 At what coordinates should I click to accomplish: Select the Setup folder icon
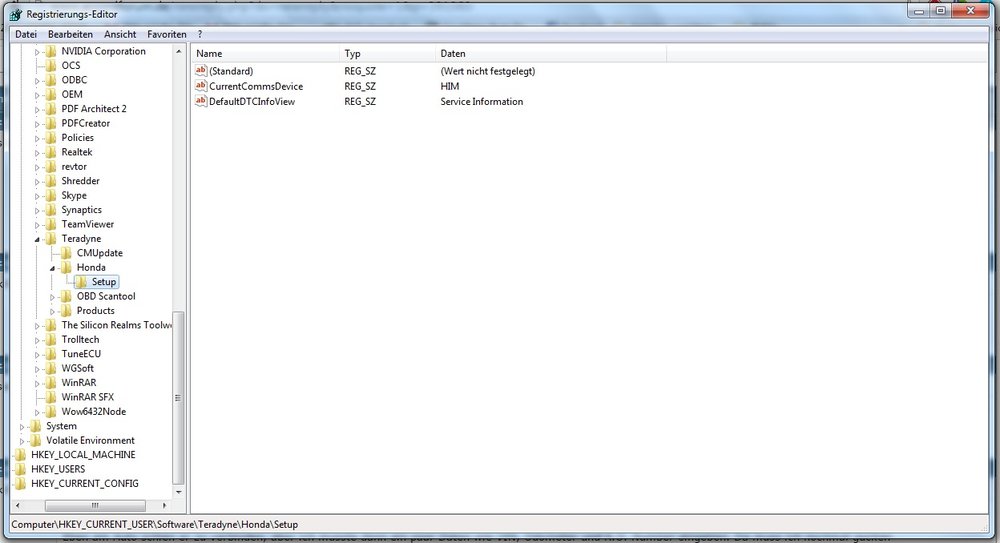[x=82, y=282]
